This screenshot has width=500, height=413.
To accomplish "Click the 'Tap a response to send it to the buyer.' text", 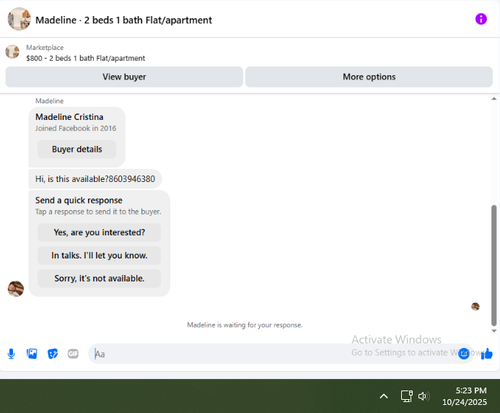I will (x=98, y=212).
